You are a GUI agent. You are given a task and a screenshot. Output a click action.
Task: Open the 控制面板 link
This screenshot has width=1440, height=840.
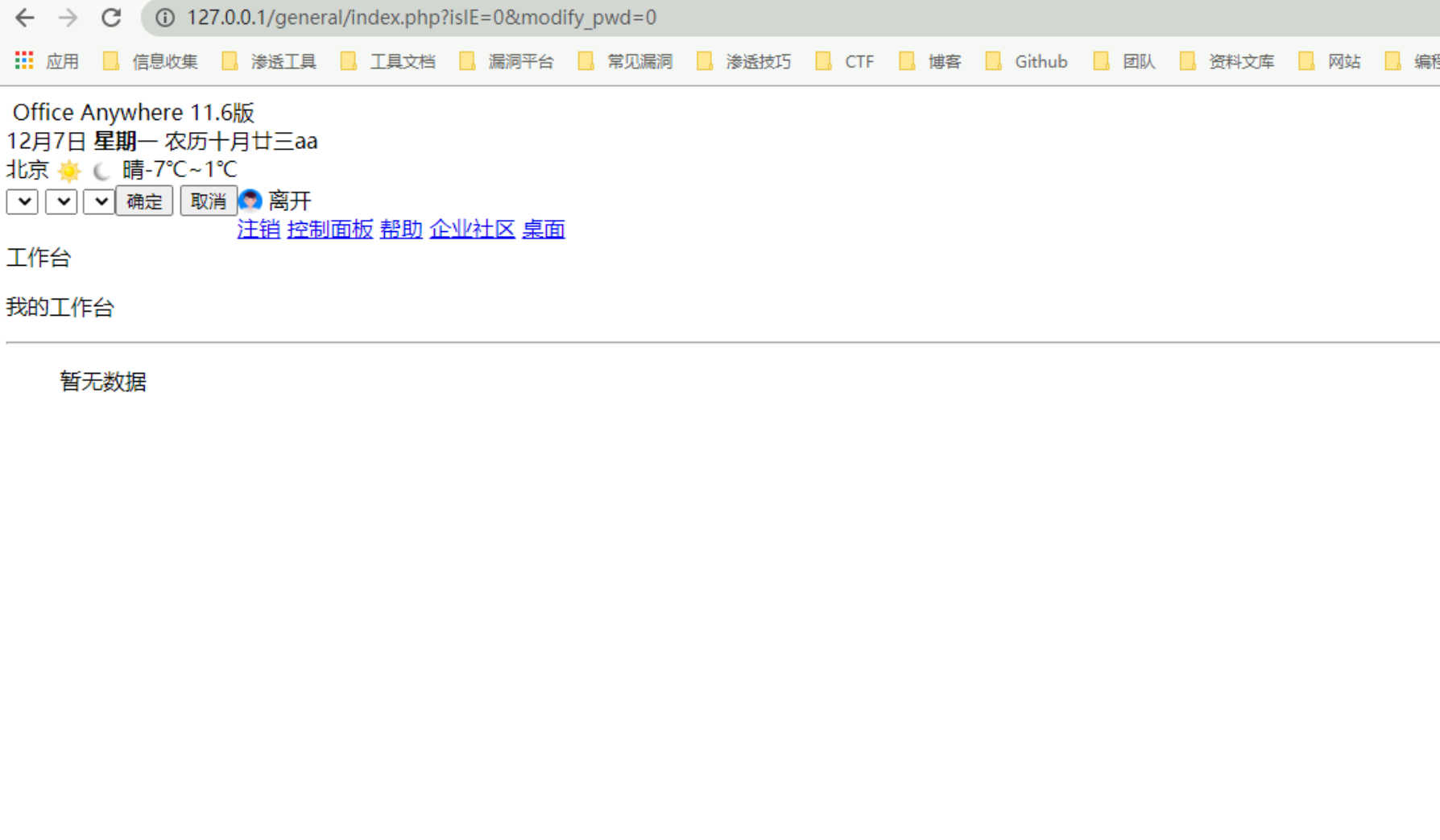330,230
